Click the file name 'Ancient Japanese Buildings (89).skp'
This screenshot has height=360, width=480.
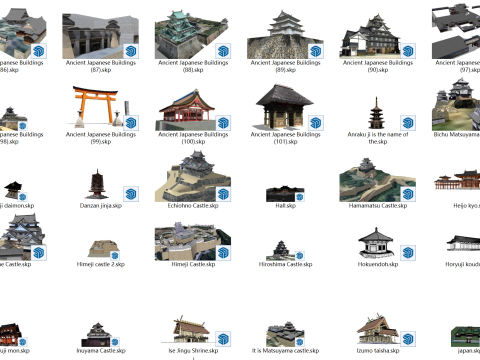pos(285,66)
